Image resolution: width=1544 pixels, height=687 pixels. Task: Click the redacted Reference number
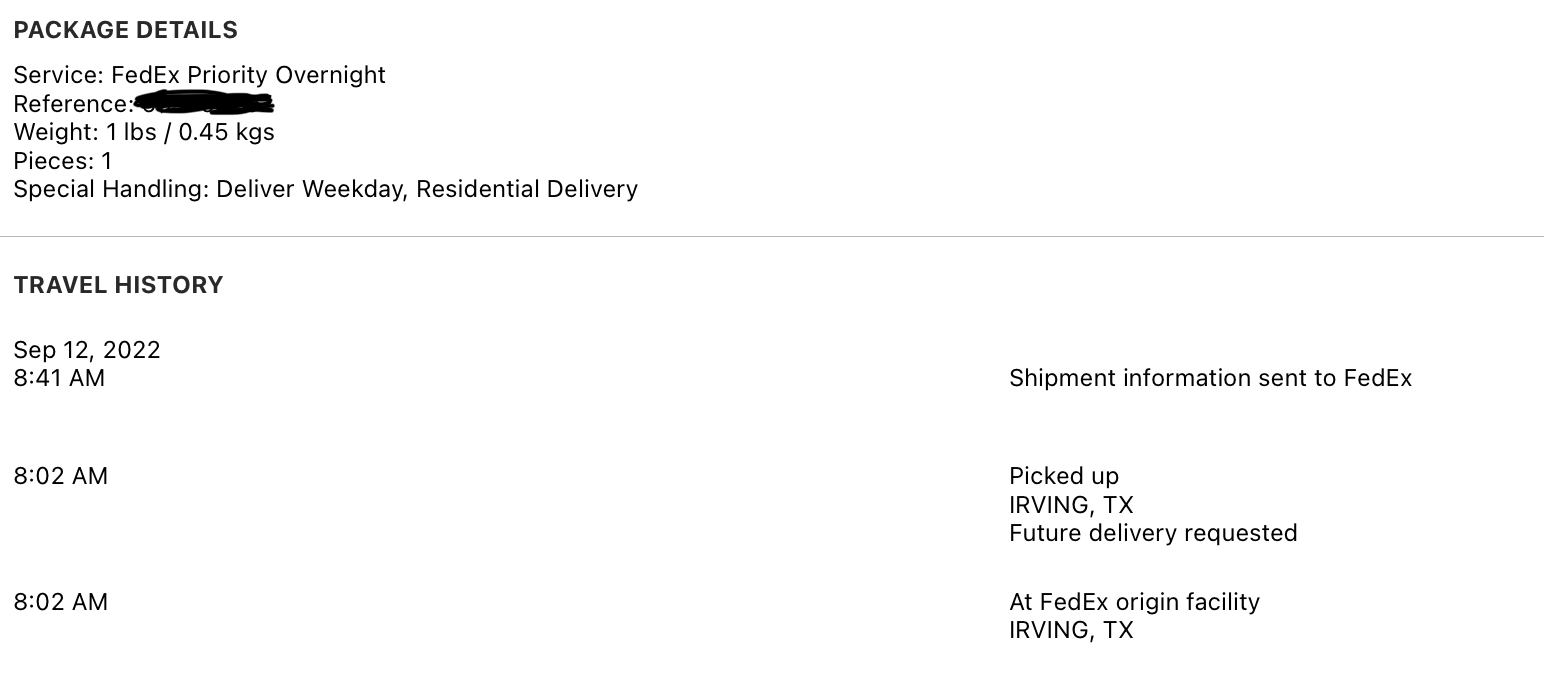click(205, 102)
